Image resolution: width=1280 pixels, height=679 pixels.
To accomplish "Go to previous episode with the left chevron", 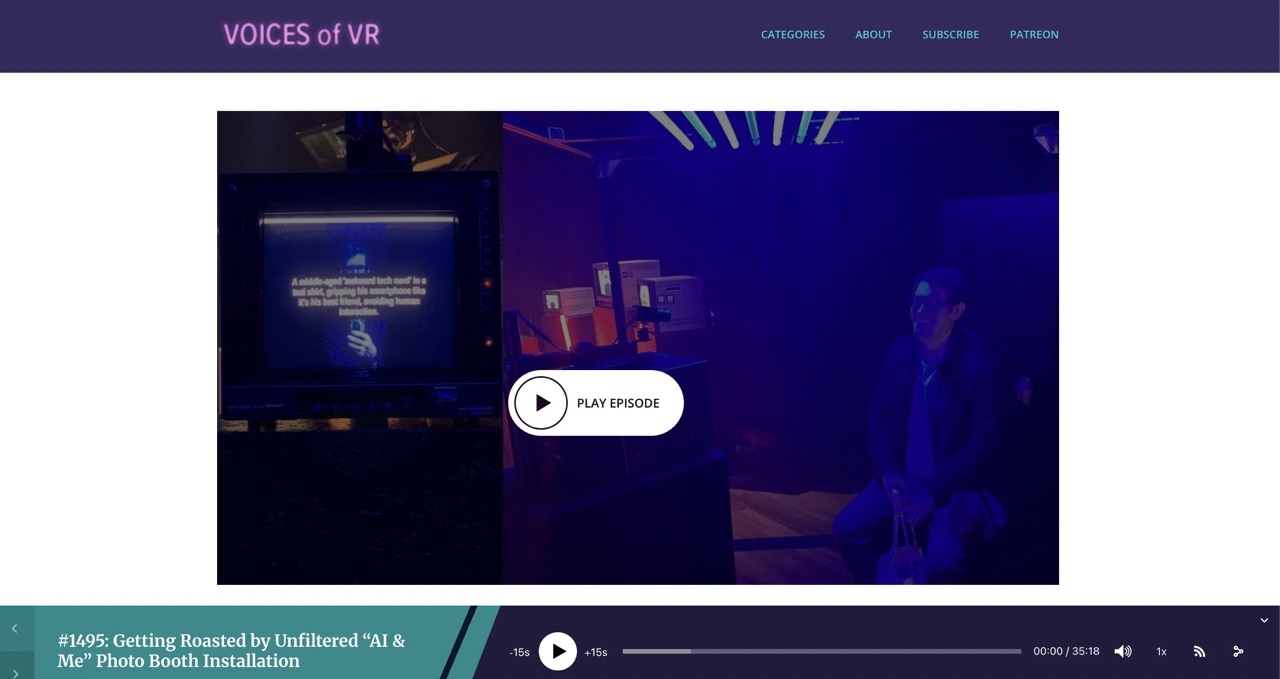I will 15,628.
